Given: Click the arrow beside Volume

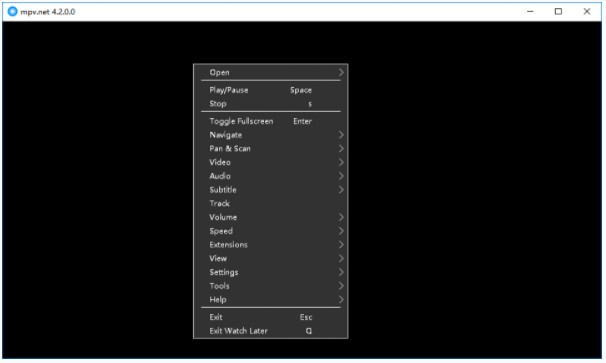Looking at the screenshot, I should point(341,217).
